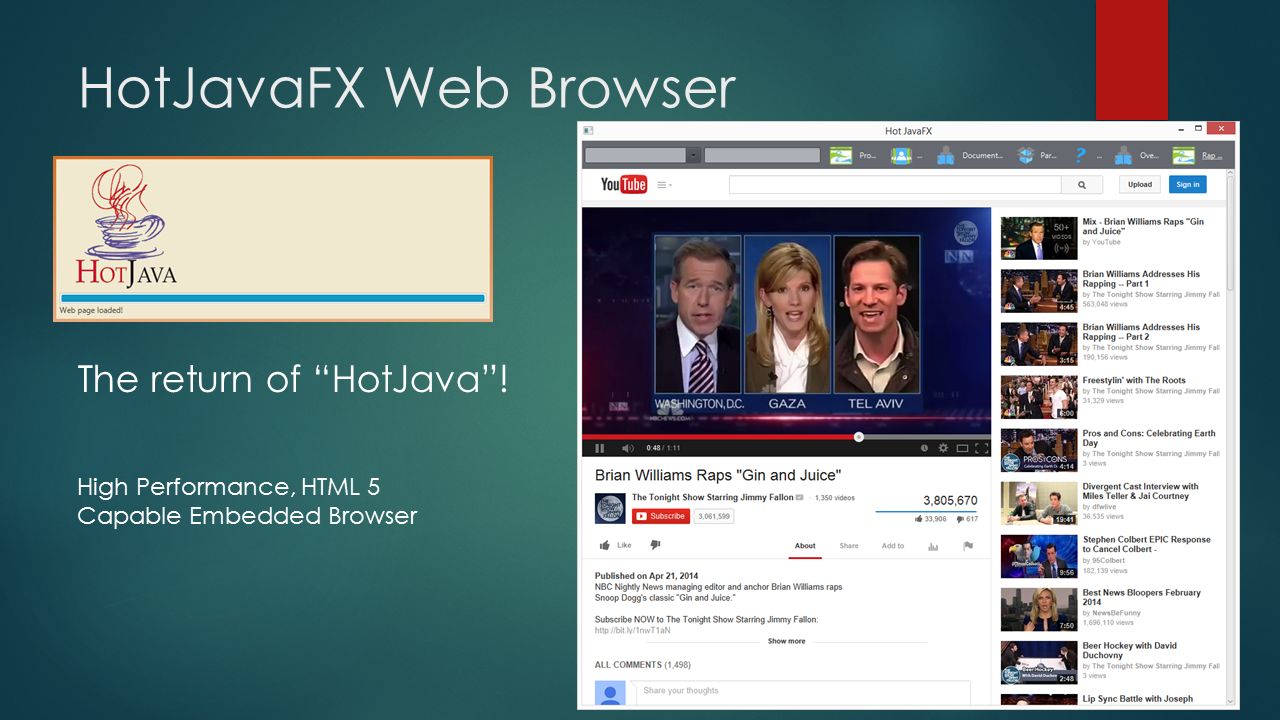
Task: Click the 3,061,599 subscriber count
Action: (x=714, y=516)
